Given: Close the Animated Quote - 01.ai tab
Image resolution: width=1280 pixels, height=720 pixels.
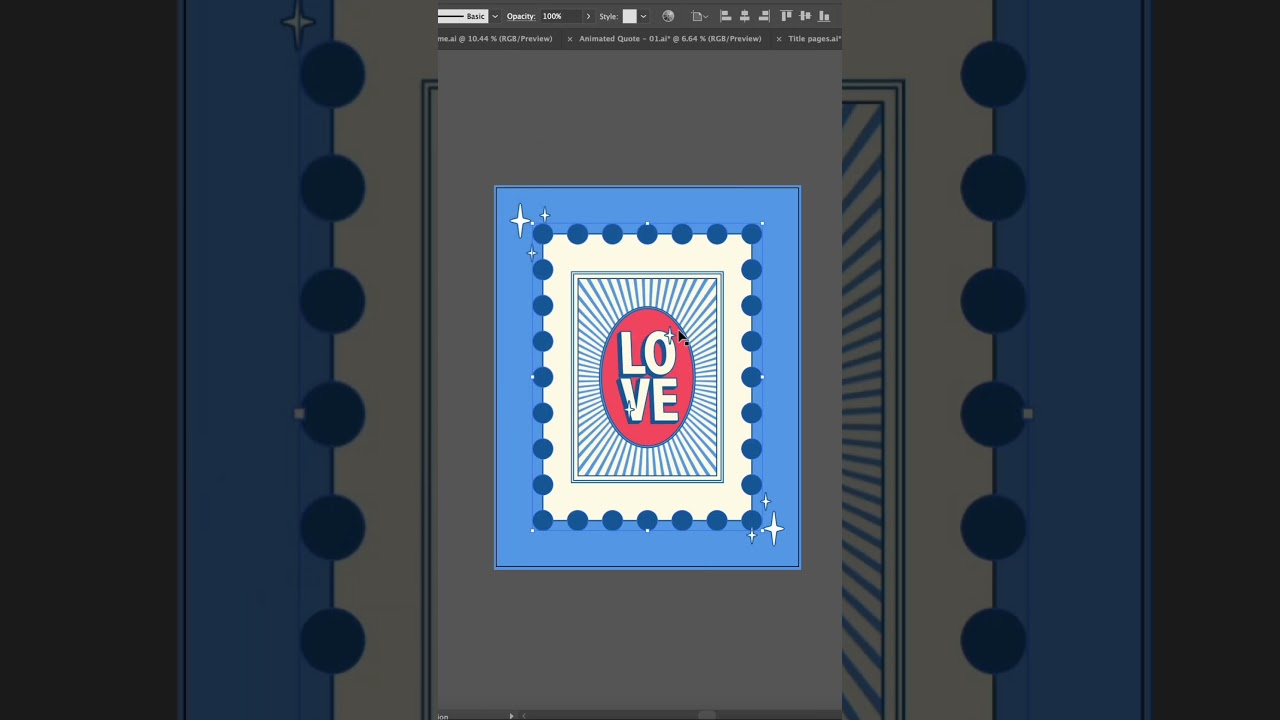Looking at the screenshot, I should (x=570, y=39).
